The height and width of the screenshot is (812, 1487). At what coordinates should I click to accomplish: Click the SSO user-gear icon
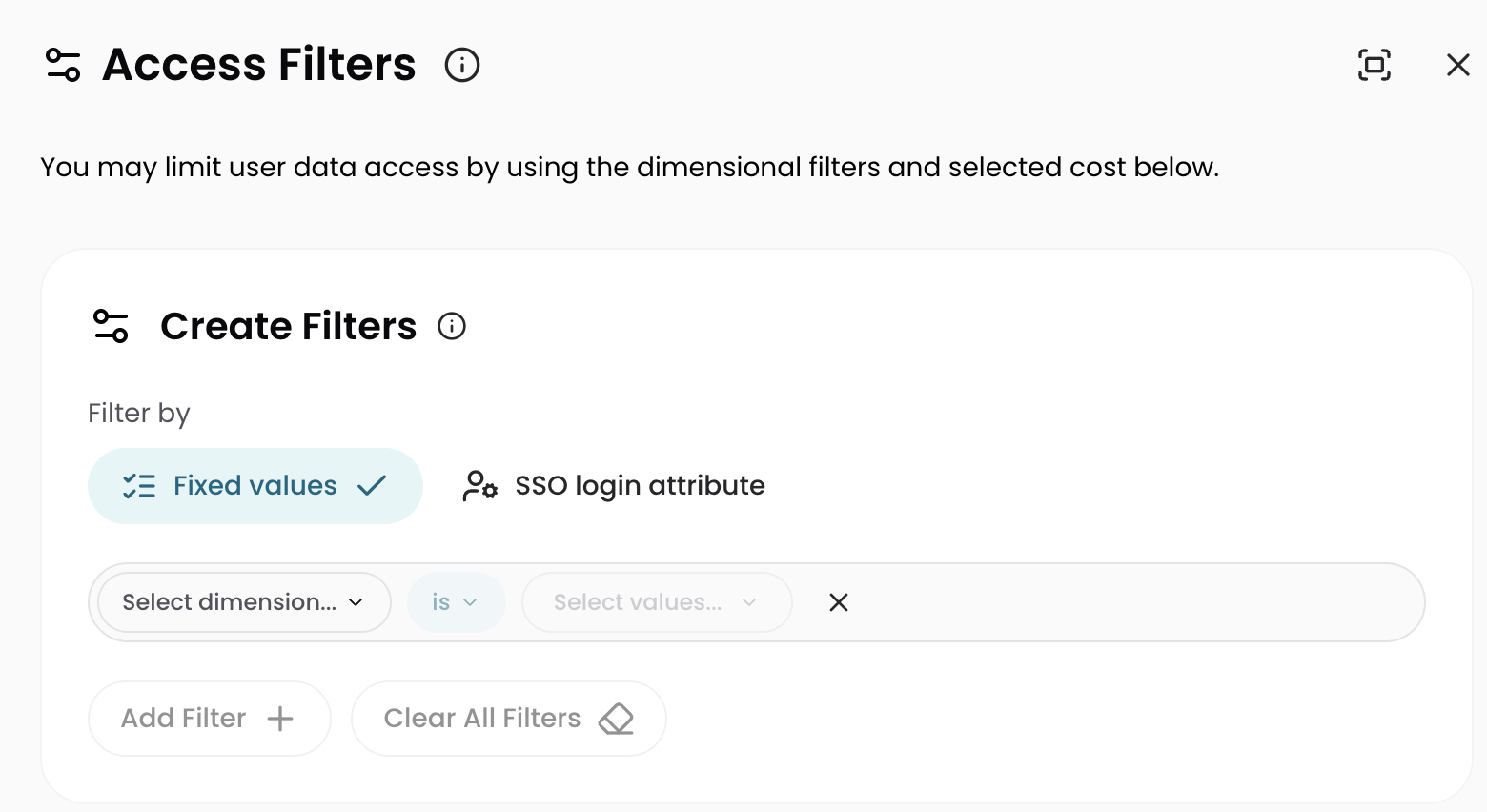pyautogui.click(x=479, y=486)
